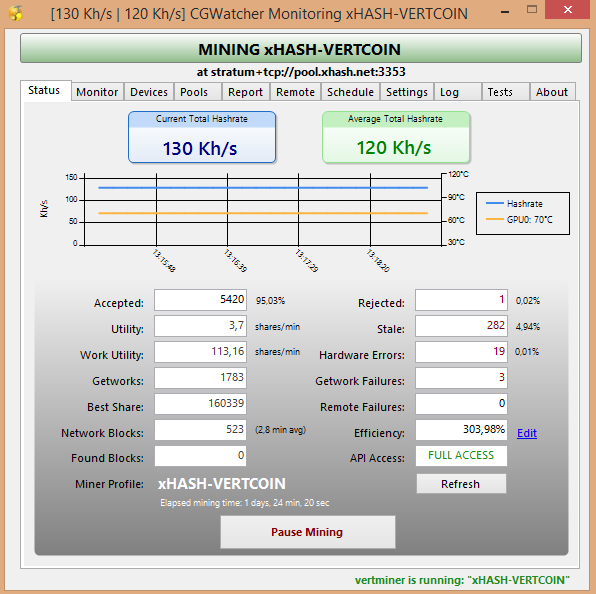Click the API Access FULL ACCESS field
This screenshot has width=596, height=594.
pyautogui.click(x=461, y=456)
